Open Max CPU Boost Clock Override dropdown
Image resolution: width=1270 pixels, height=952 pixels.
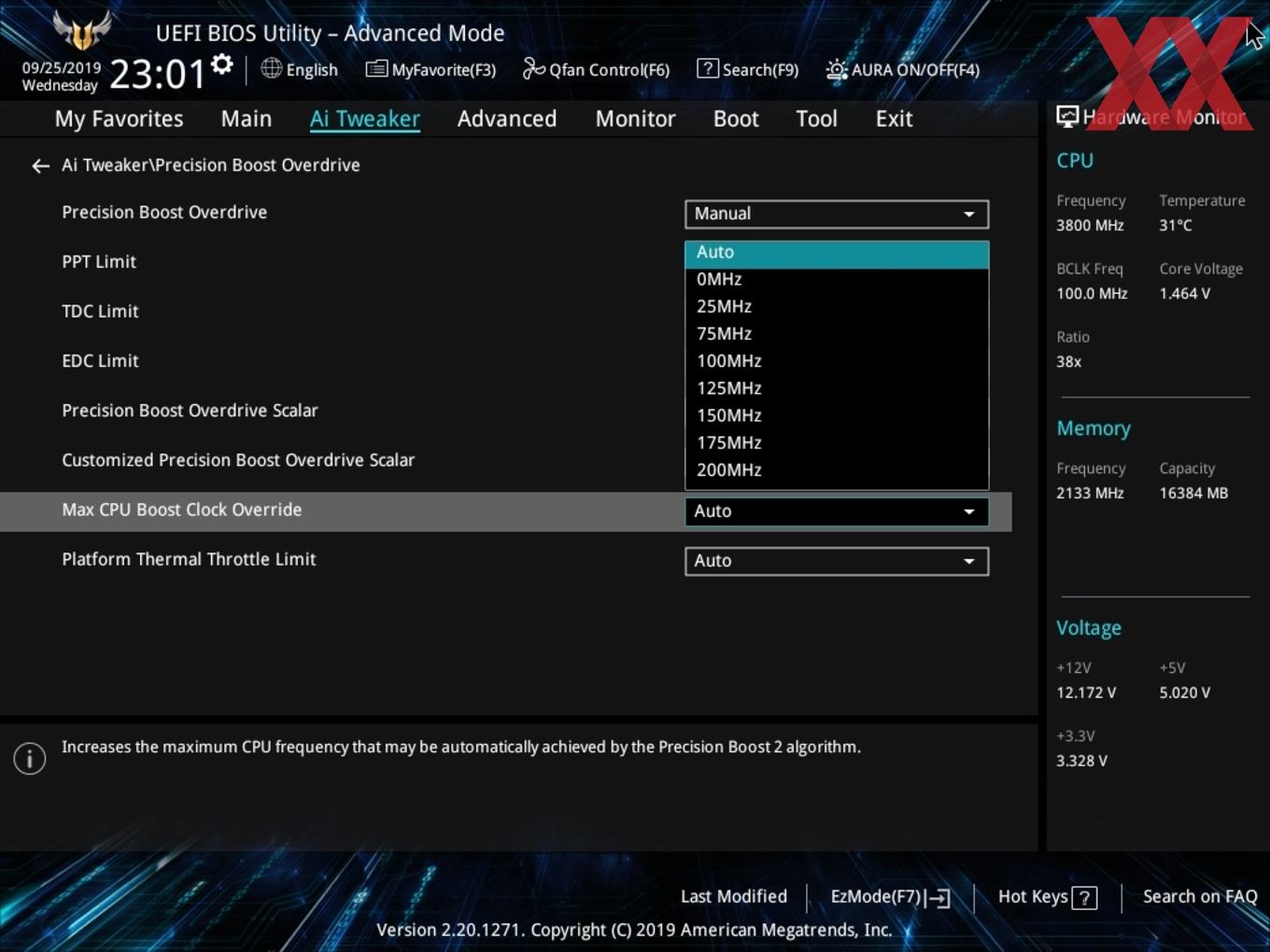(837, 511)
